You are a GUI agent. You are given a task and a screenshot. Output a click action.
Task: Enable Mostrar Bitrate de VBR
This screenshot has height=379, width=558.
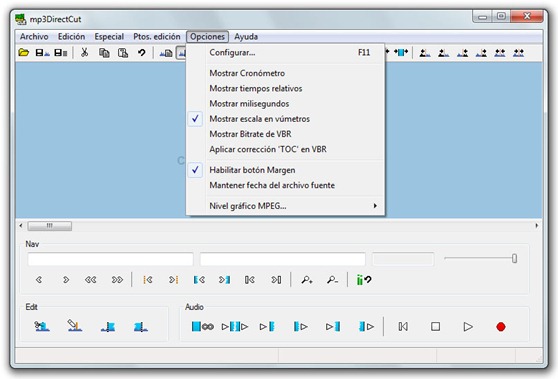285,134
